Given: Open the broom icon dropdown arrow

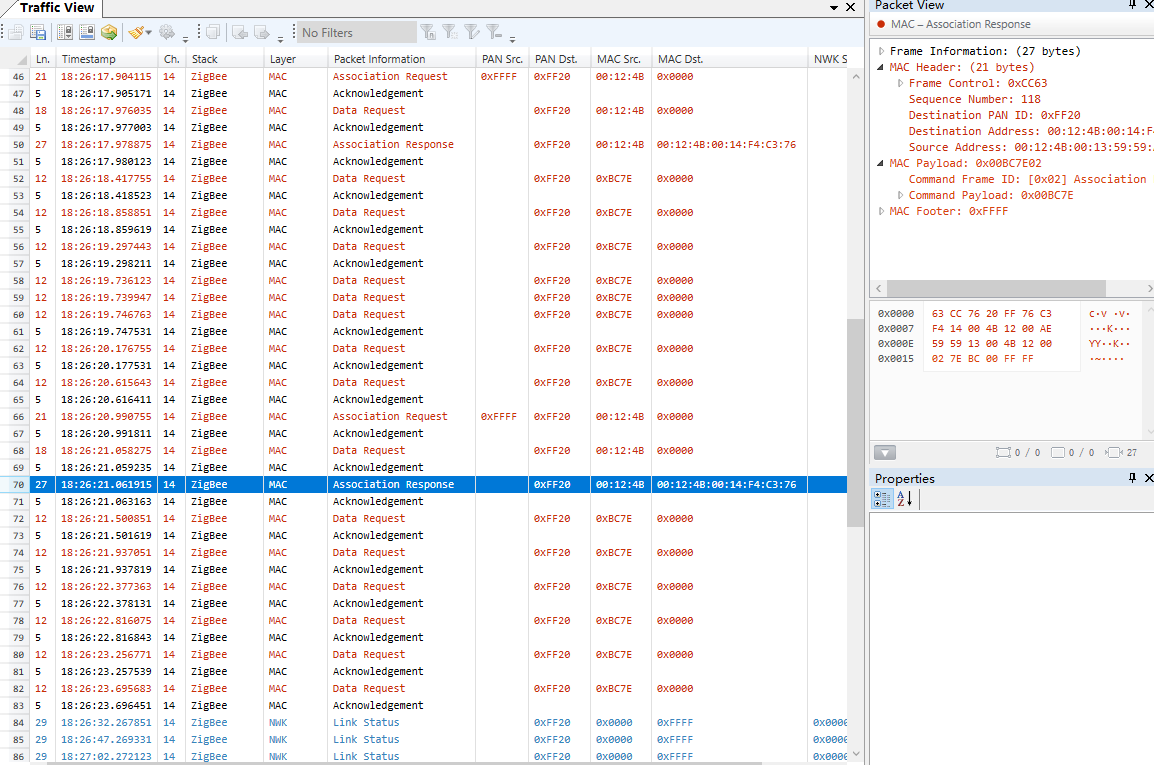Looking at the screenshot, I should tap(150, 33).
